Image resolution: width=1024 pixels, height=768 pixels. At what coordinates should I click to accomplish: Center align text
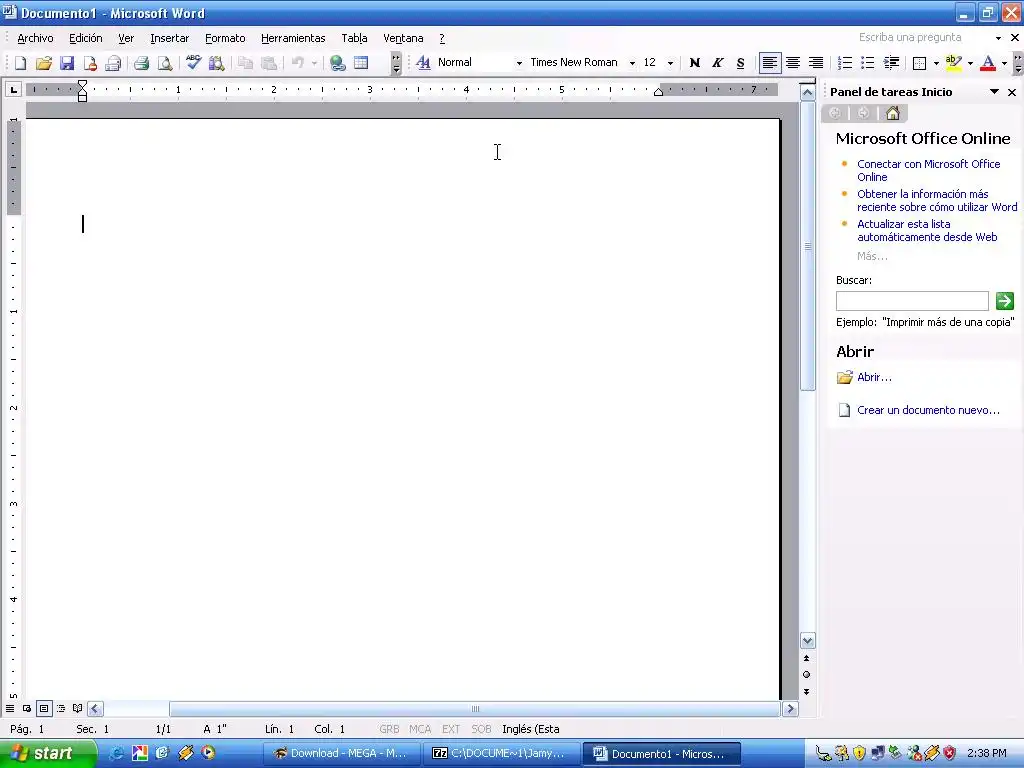click(x=793, y=63)
